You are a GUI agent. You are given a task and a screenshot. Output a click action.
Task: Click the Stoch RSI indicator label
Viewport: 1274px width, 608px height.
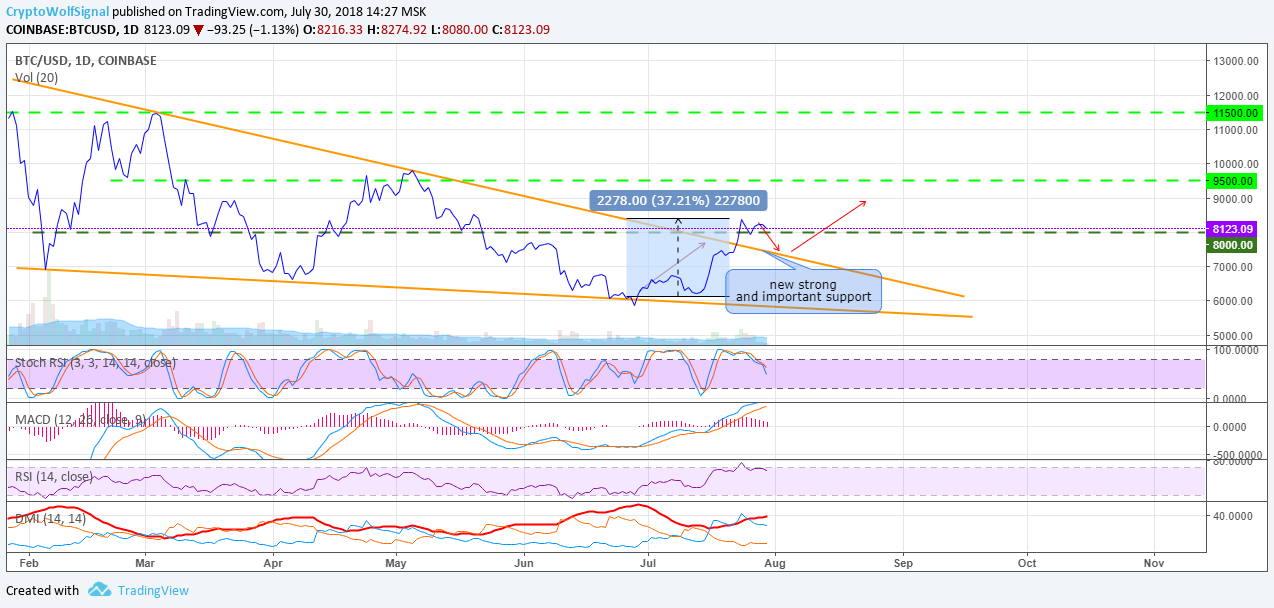(x=95, y=362)
